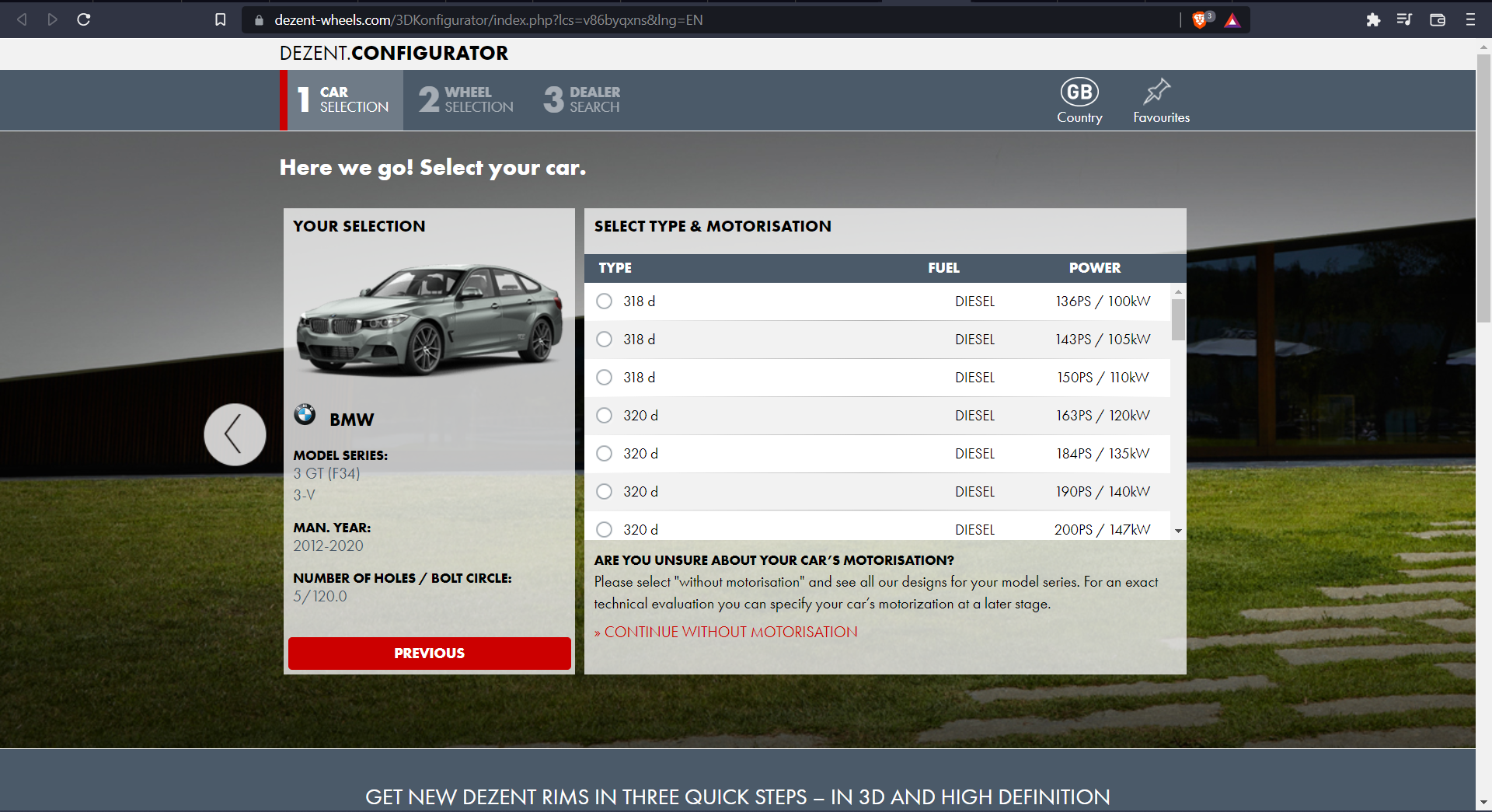Select 318 d 150PS / 110kW radio
Image resolution: width=1492 pixels, height=812 pixels.
[x=604, y=378]
